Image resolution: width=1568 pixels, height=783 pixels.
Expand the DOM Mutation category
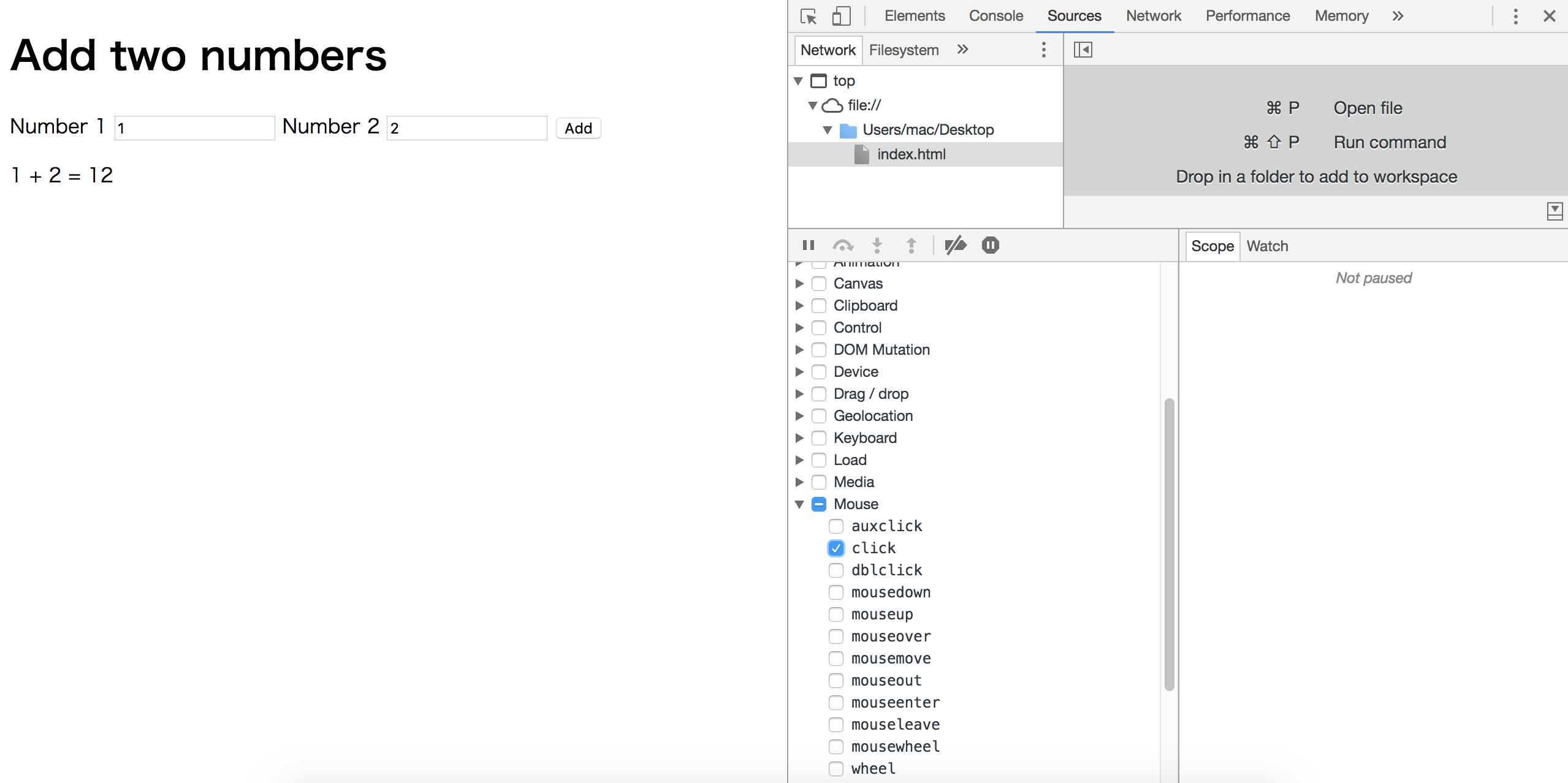pyautogui.click(x=799, y=350)
